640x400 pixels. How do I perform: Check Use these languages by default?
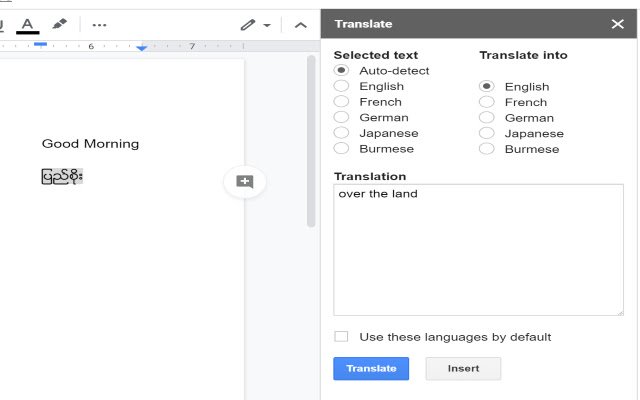click(341, 337)
